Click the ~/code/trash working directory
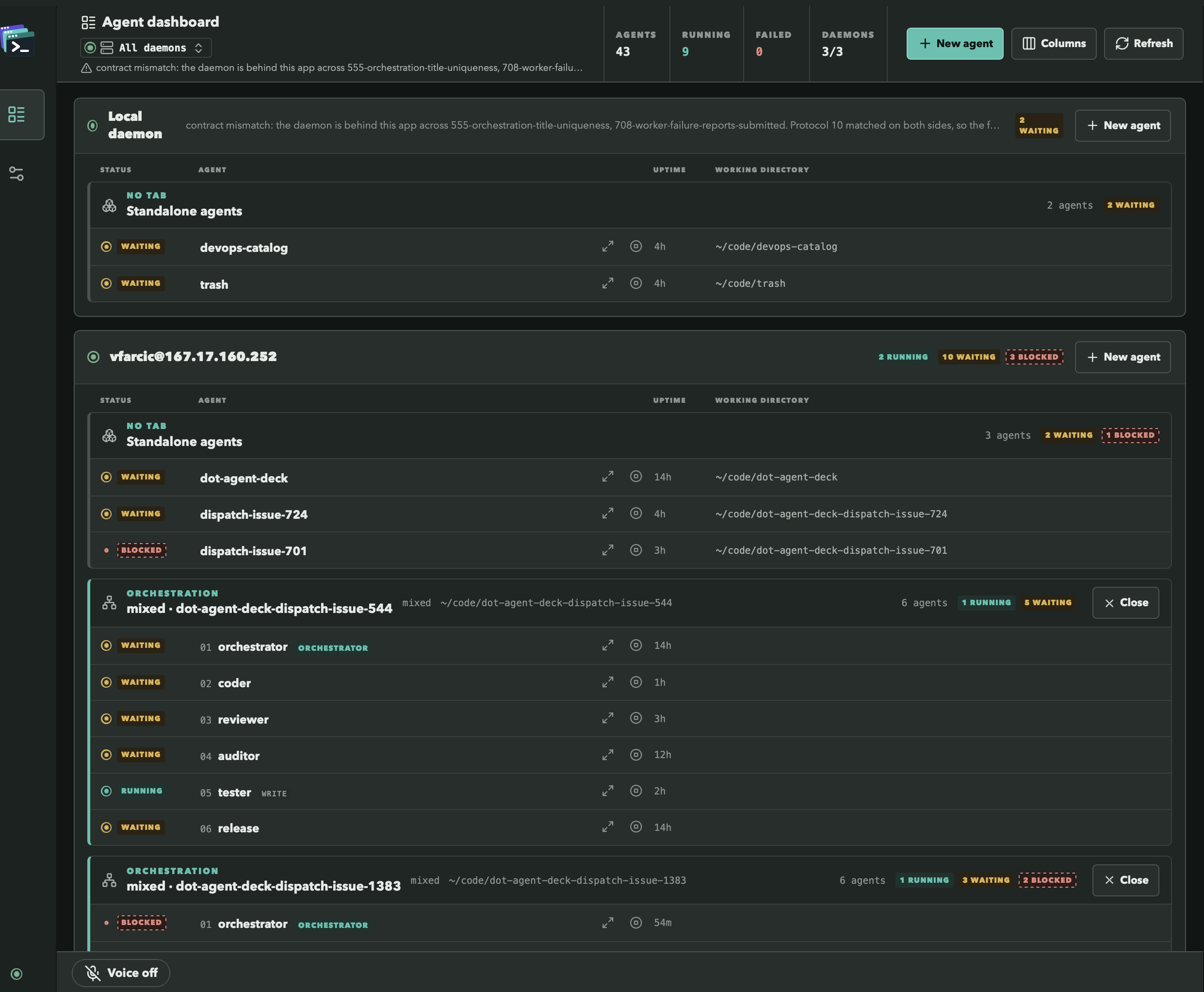The image size is (1204, 992). pyautogui.click(x=750, y=283)
